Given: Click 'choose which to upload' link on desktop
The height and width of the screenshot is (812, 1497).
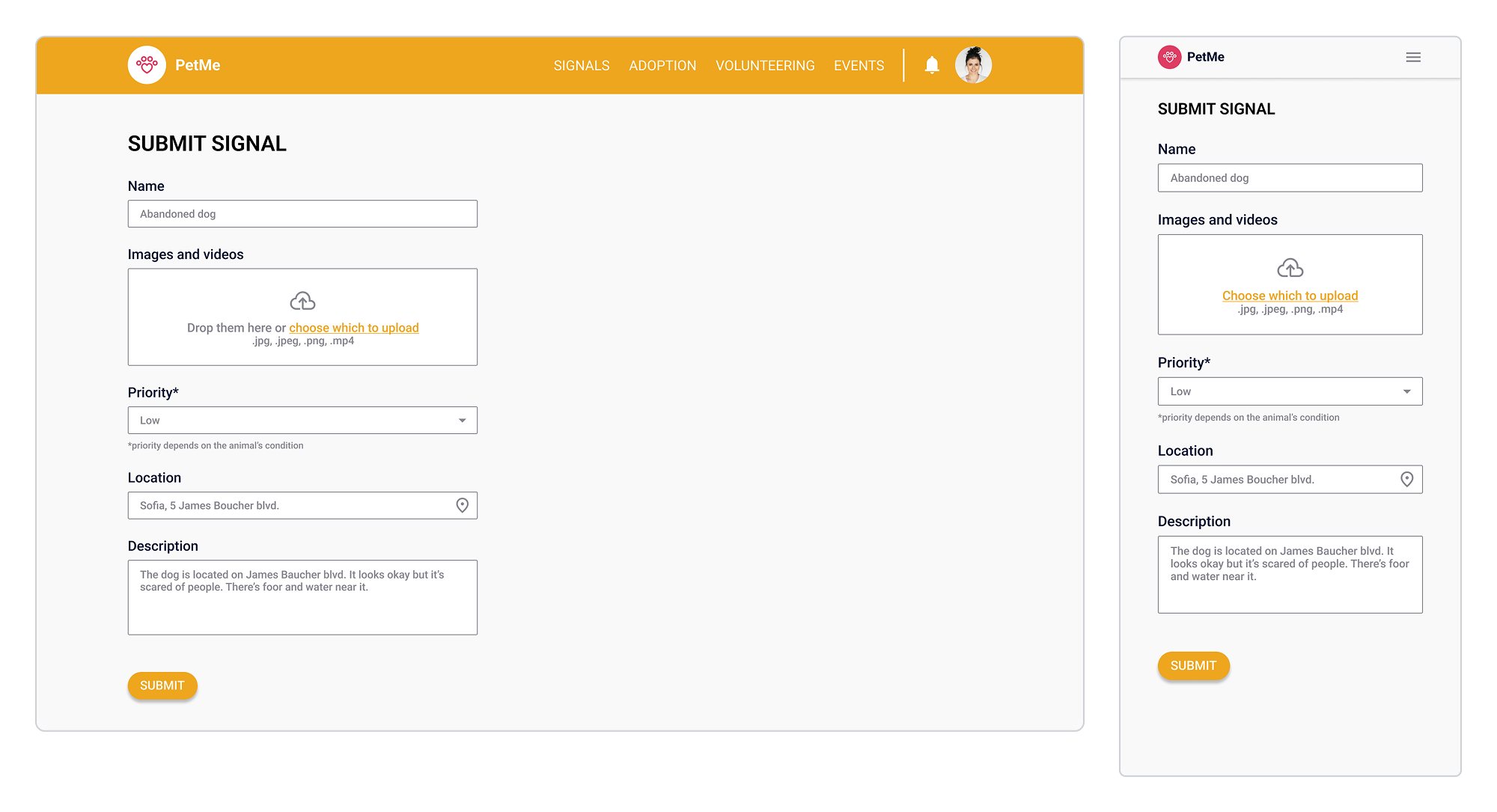Looking at the screenshot, I should point(354,328).
